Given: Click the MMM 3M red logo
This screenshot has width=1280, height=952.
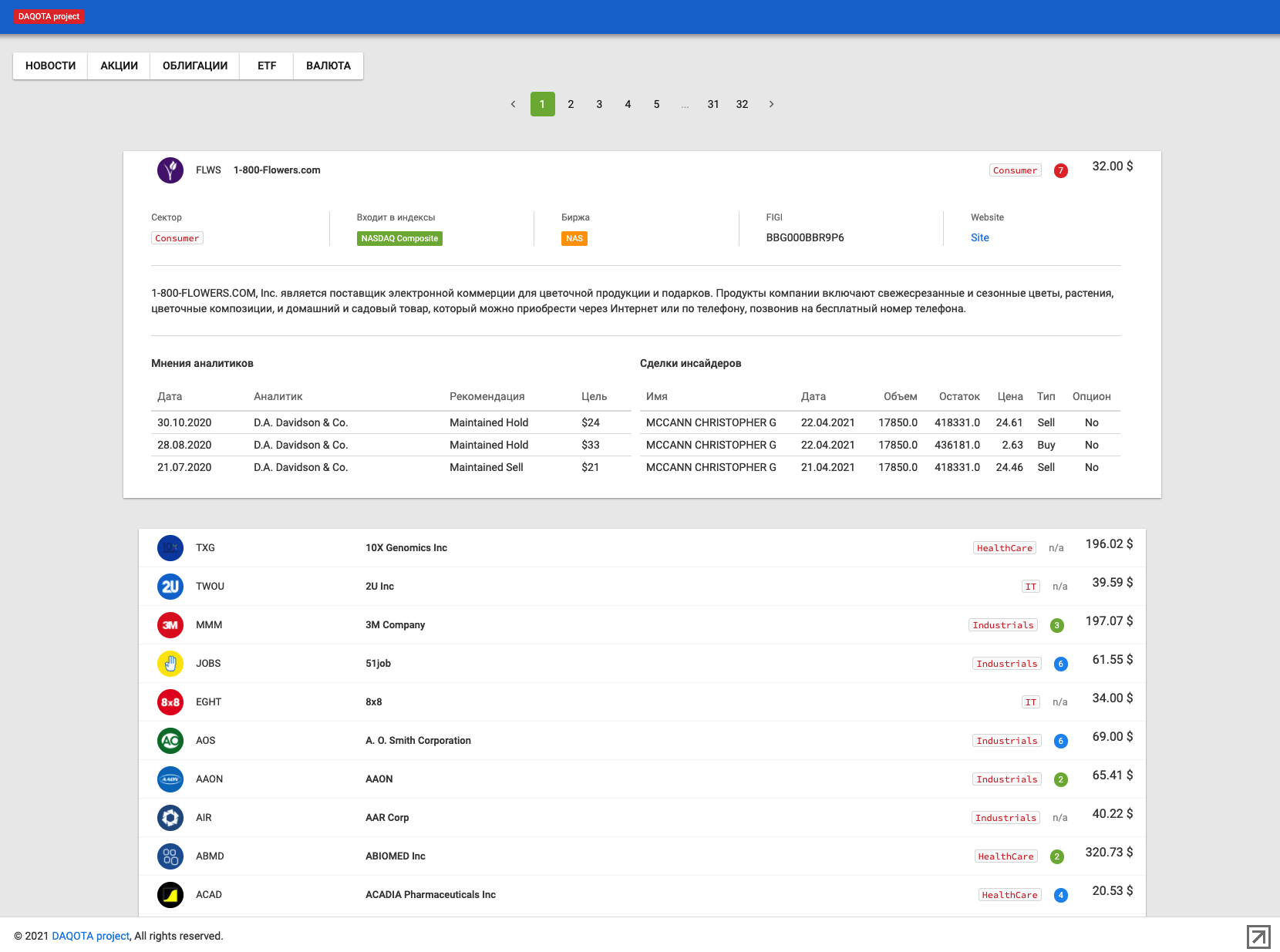Looking at the screenshot, I should (x=170, y=625).
